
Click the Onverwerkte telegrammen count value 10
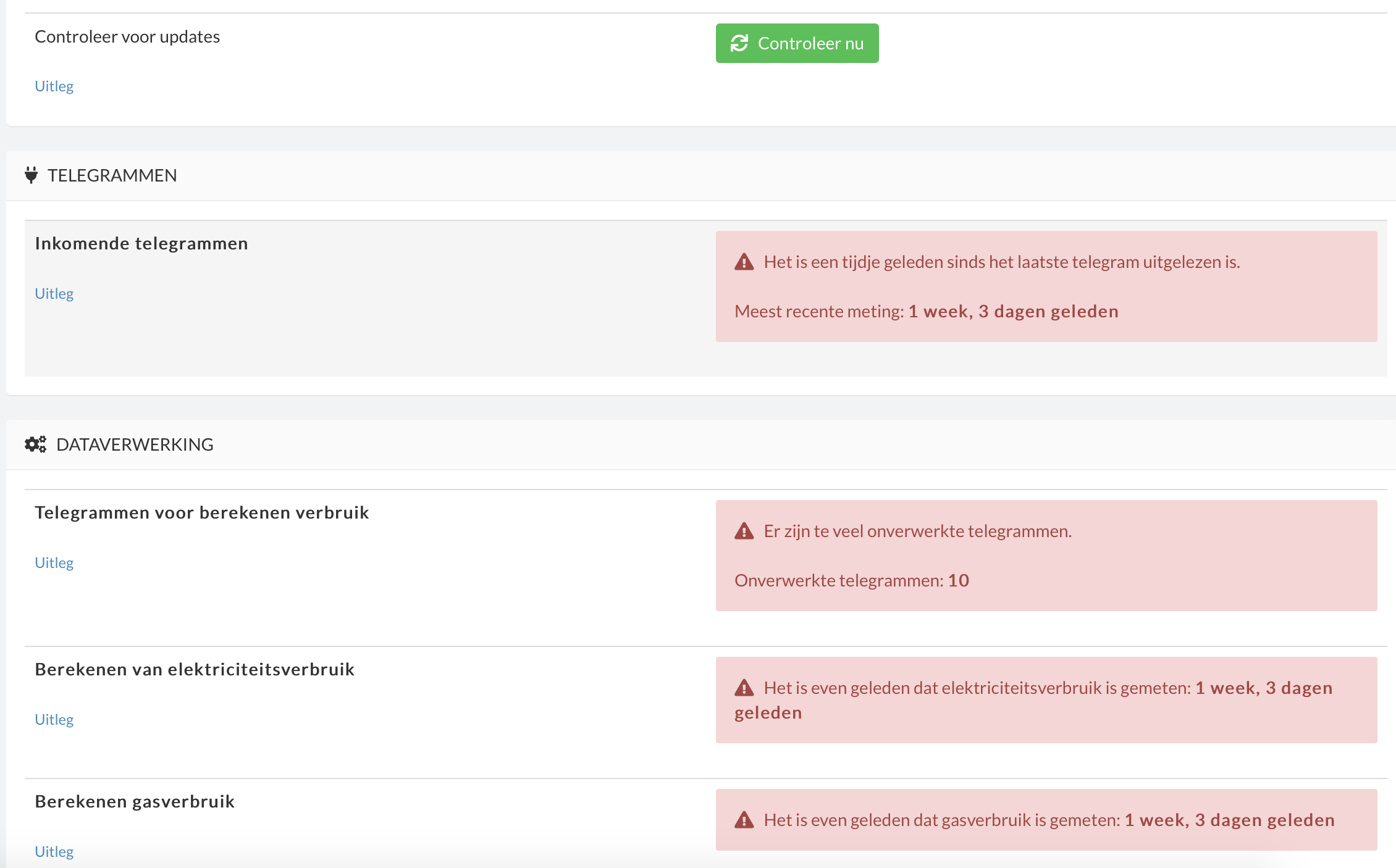tap(958, 580)
